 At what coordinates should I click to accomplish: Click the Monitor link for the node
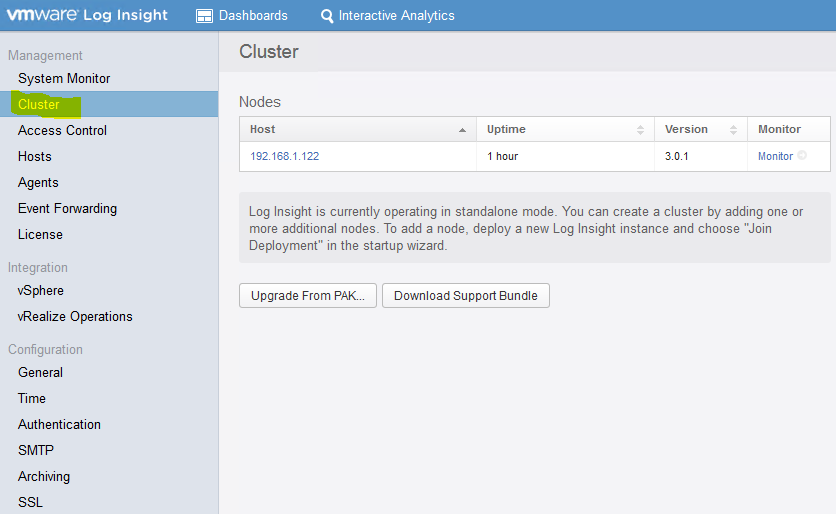(x=775, y=156)
